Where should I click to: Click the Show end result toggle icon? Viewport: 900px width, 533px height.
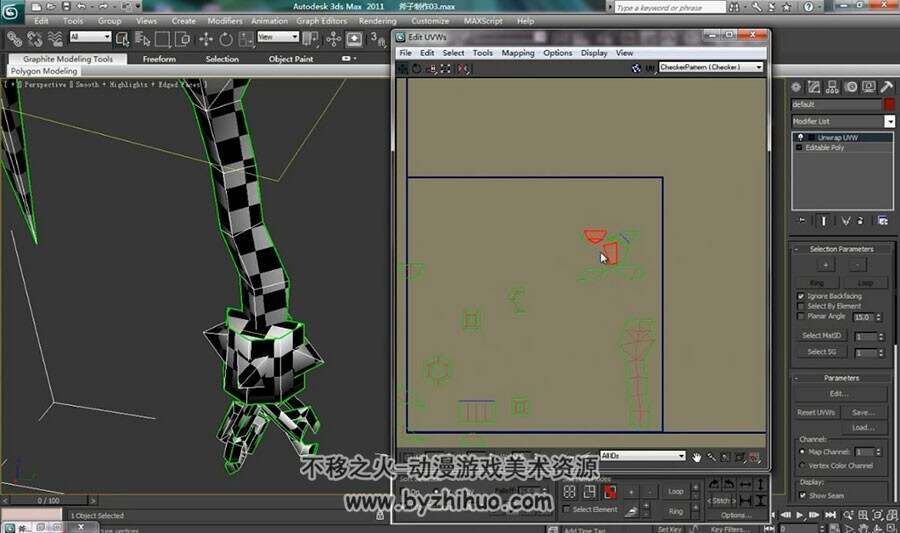tap(824, 221)
